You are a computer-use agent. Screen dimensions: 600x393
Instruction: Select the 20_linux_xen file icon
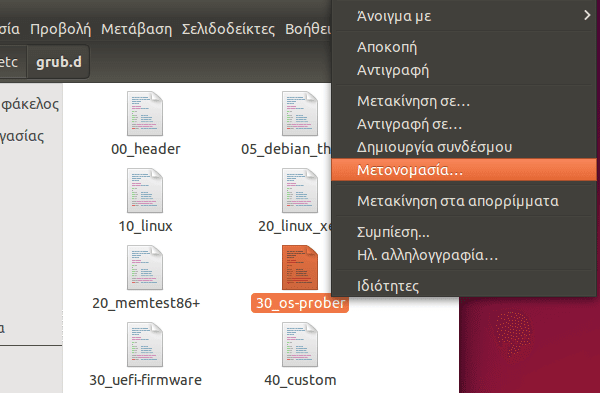300,191
